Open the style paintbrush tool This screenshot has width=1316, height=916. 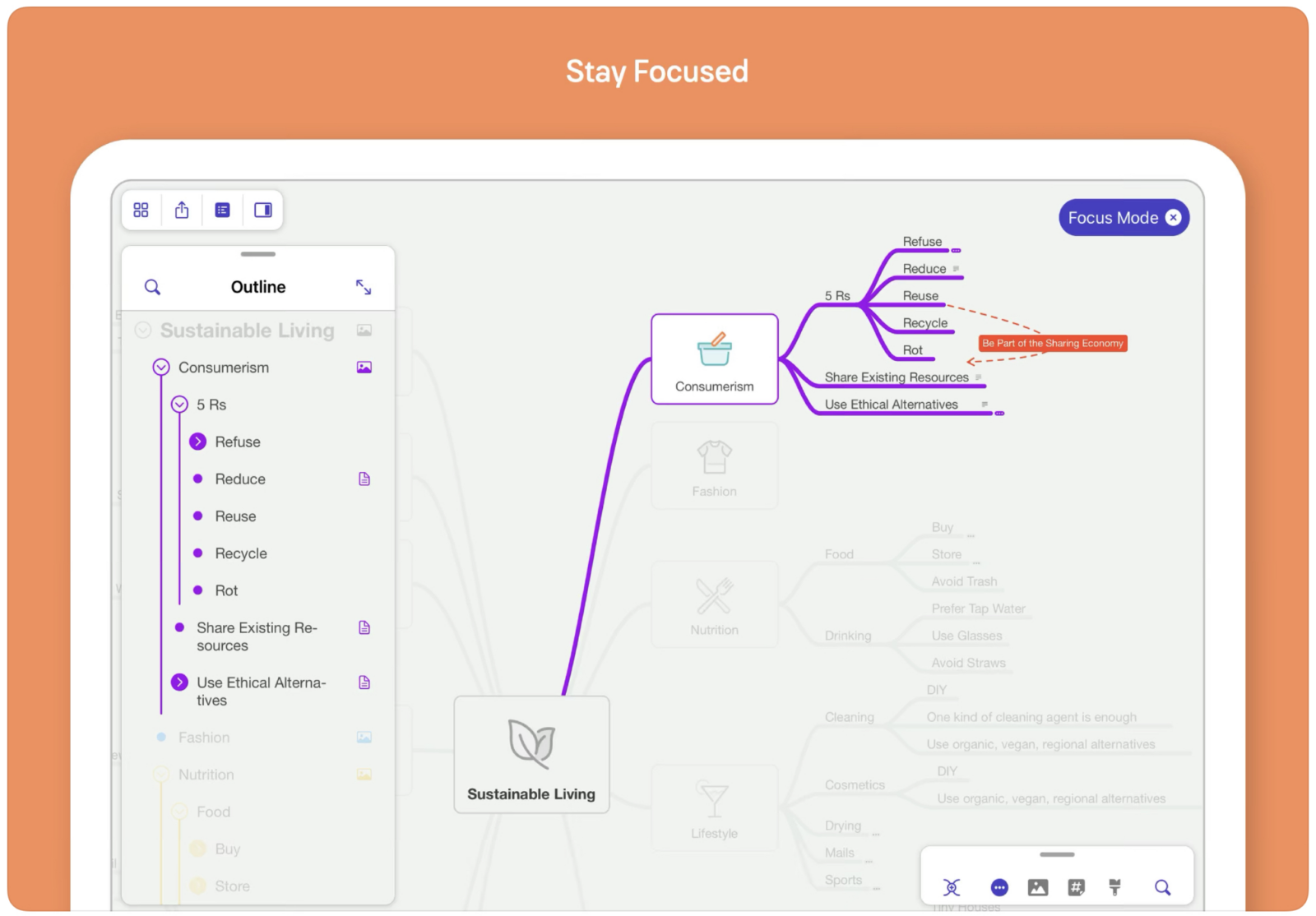click(1115, 887)
